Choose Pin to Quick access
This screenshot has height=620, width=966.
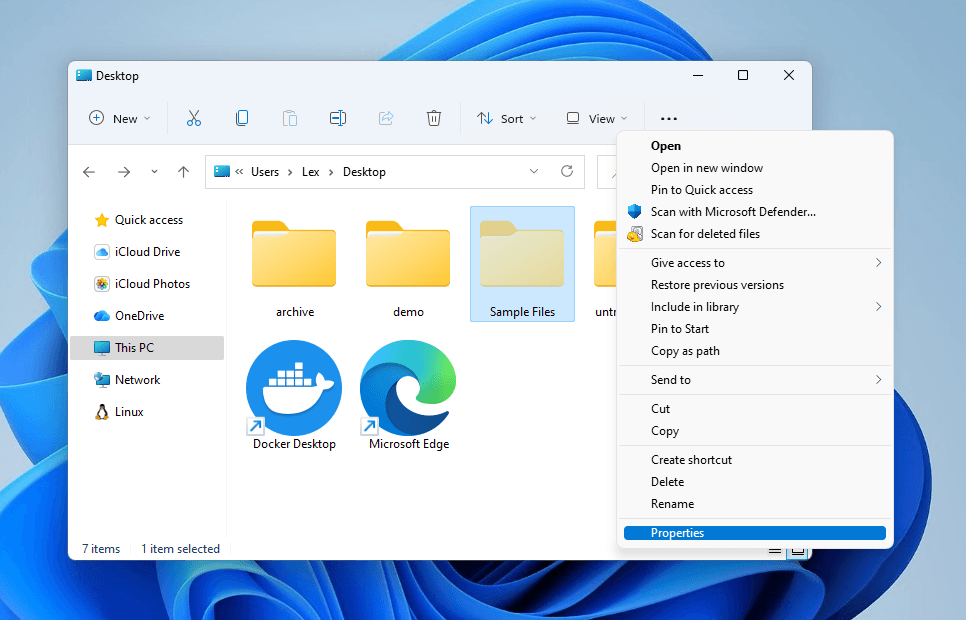pyautogui.click(x=755, y=190)
